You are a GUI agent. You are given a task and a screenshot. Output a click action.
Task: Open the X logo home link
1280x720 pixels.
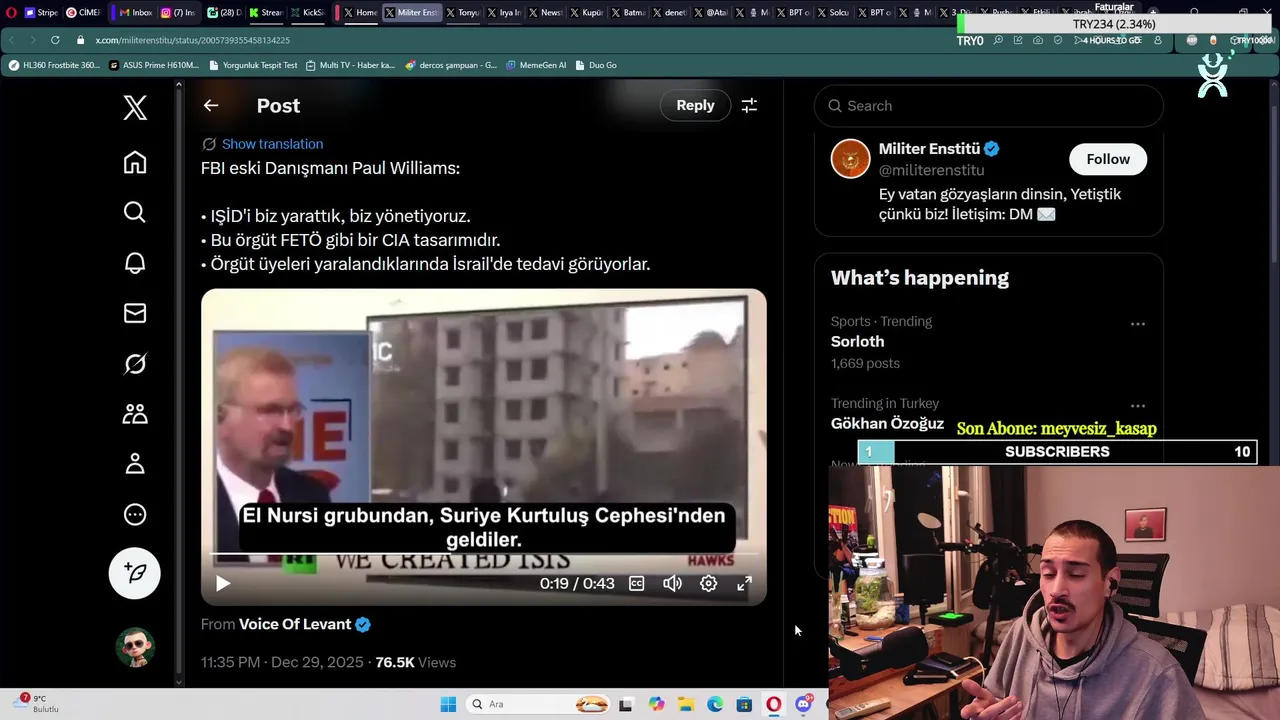[x=135, y=107]
